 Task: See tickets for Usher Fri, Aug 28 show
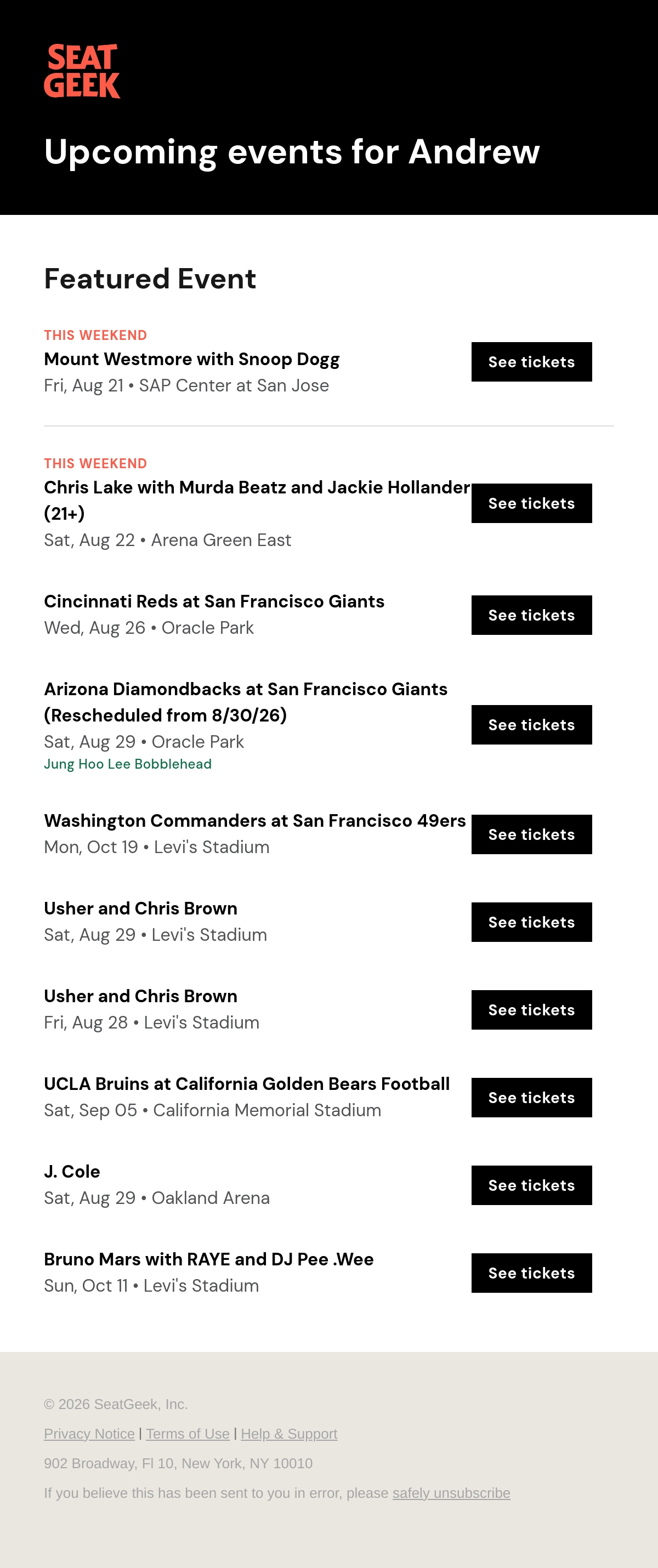pyautogui.click(x=531, y=1010)
